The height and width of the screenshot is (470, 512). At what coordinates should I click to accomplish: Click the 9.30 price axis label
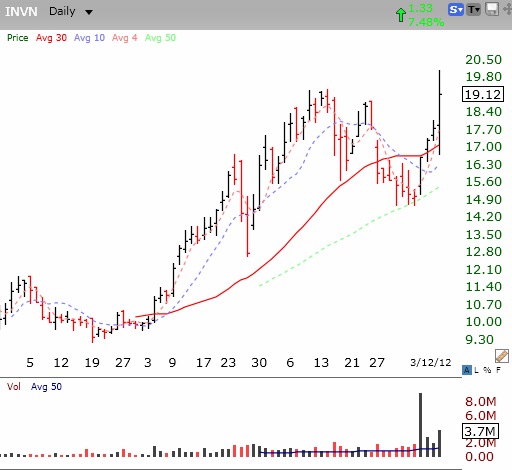pyautogui.click(x=479, y=340)
